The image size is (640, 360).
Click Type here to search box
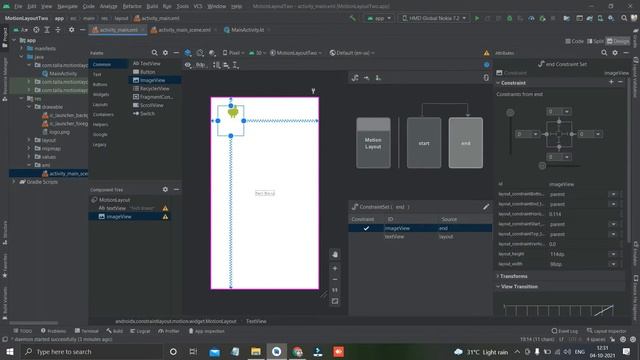91,352
